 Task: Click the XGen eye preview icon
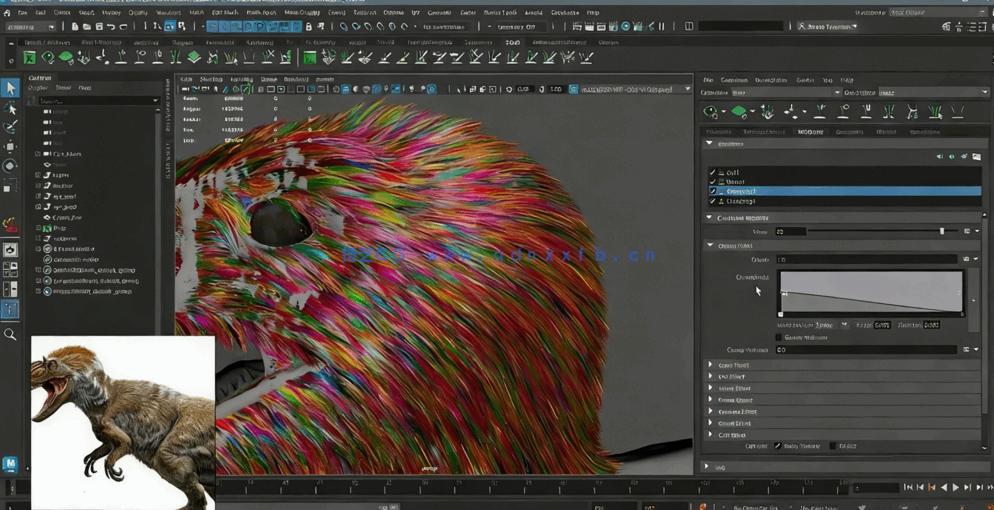(x=711, y=112)
